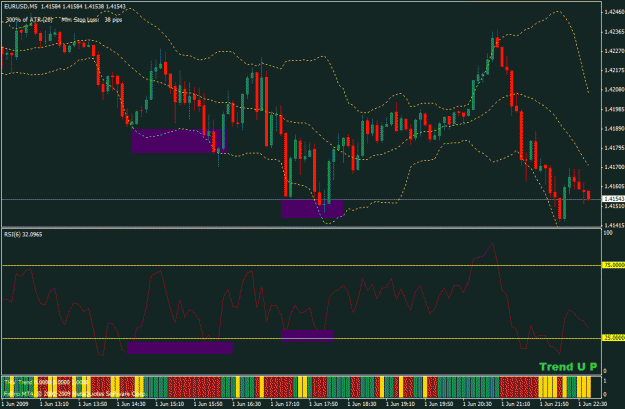Click the '1 Jun 19:10' time axis label
Image resolution: width=625 pixels, height=409 pixels.
pyautogui.click(x=401, y=404)
